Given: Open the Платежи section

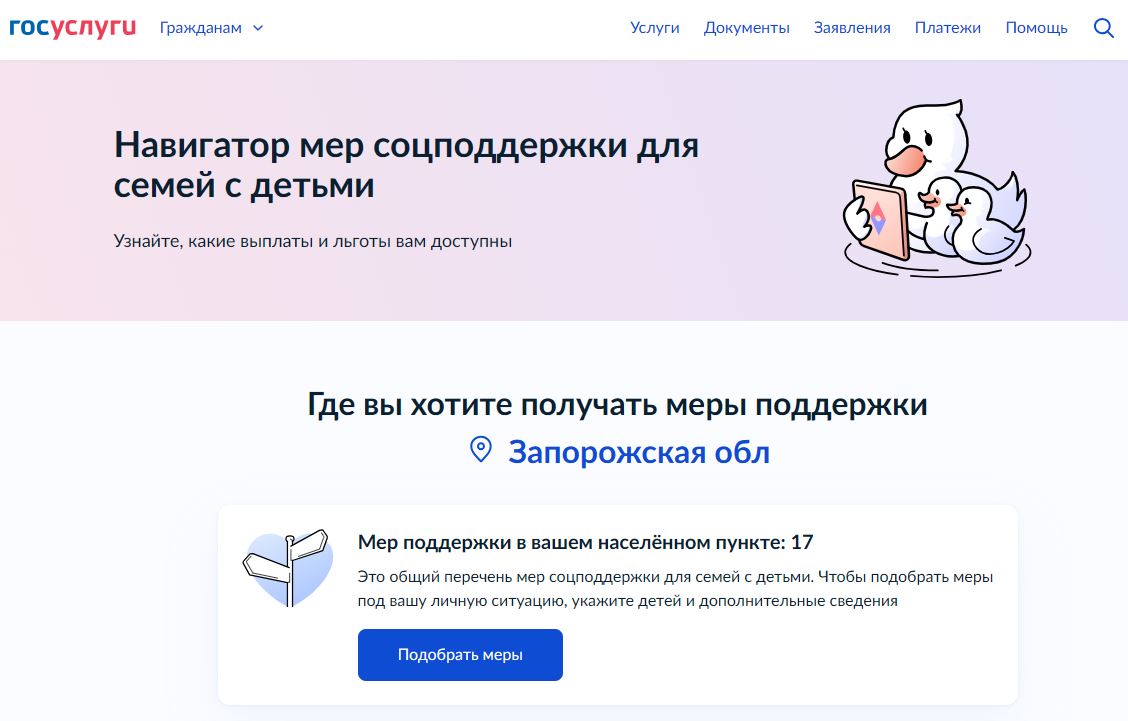Looking at the screenshot, I should 947,27.
